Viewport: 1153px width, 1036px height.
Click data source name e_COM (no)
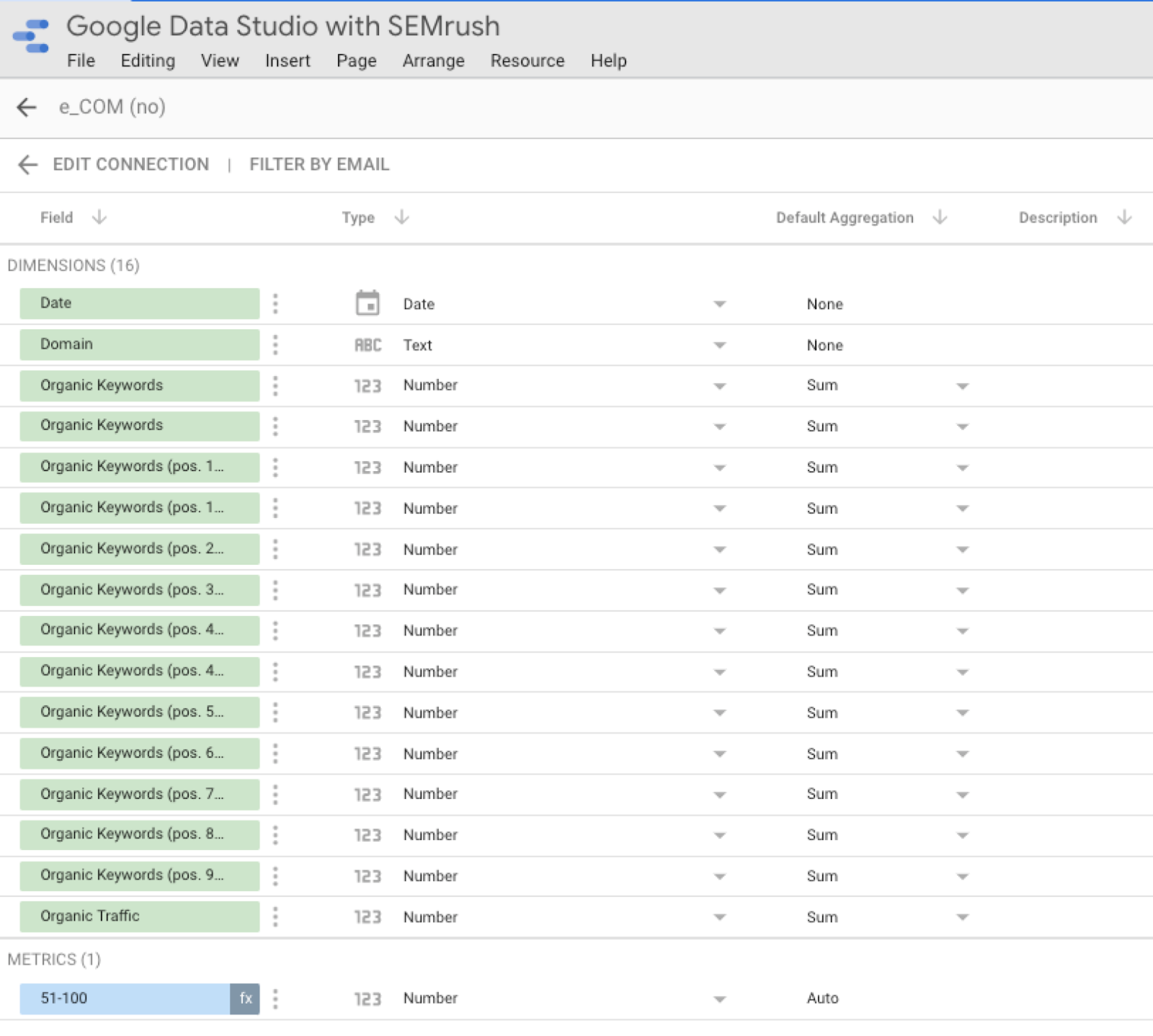coord(112,107)
